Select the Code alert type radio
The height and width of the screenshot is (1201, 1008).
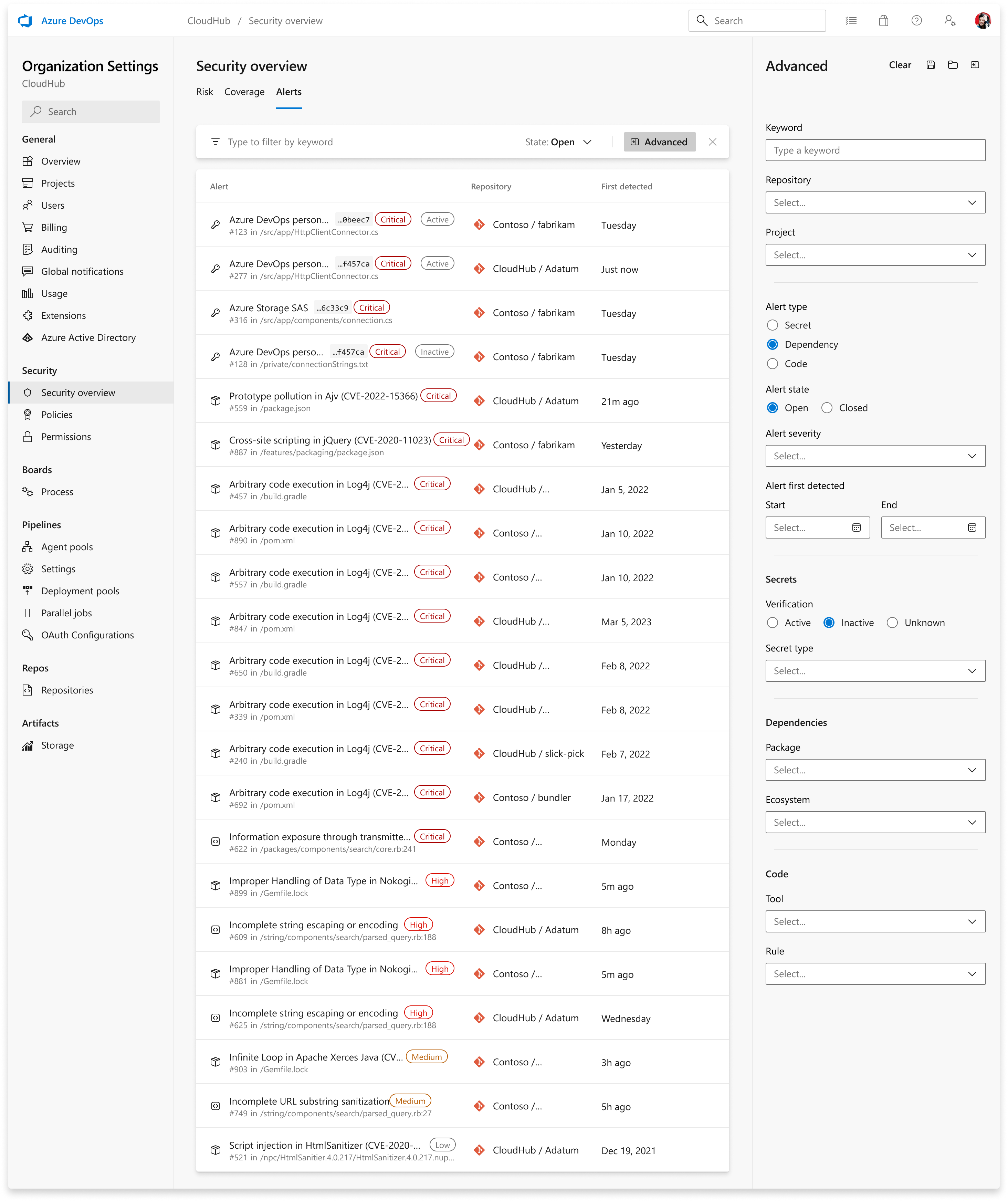[x=773, y=364]
